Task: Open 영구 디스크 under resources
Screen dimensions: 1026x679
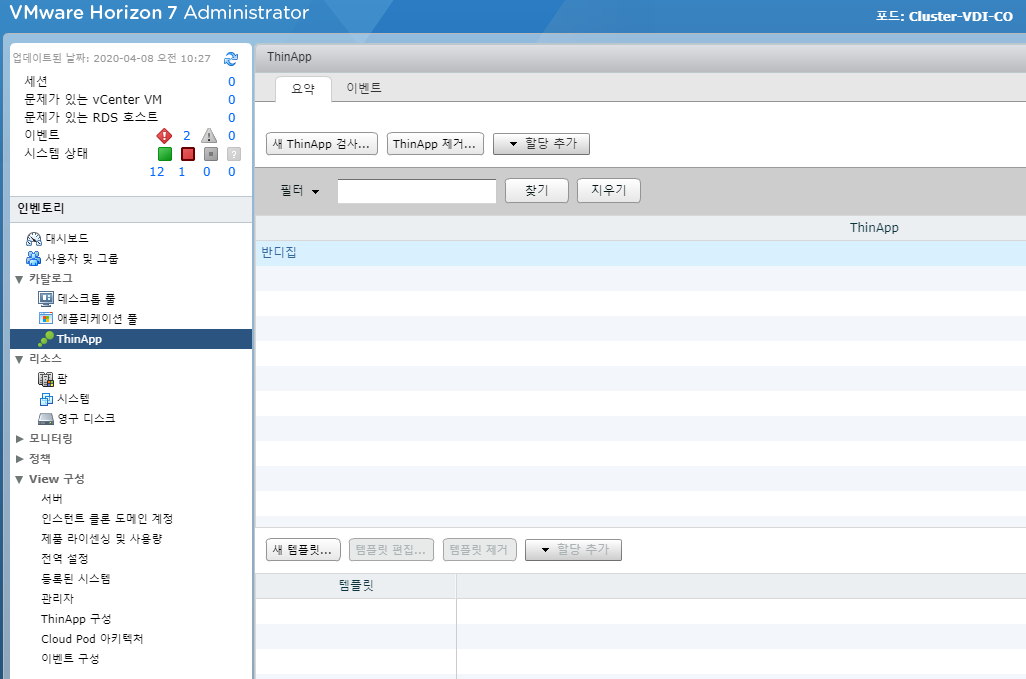Action: point(86,419)
